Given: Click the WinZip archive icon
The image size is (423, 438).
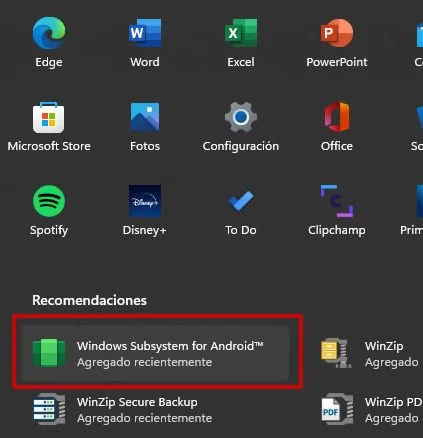Looking at the screenshot, I should coord(336,353).
